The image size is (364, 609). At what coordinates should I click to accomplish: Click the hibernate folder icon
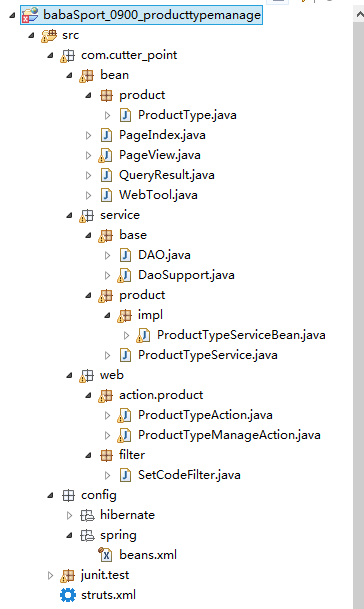tap(87, 515)
